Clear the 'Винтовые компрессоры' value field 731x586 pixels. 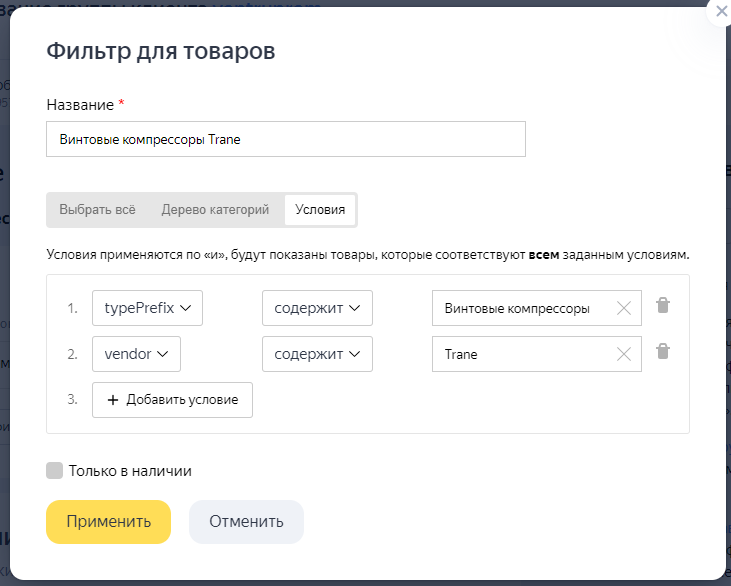[x=624, y=308]
